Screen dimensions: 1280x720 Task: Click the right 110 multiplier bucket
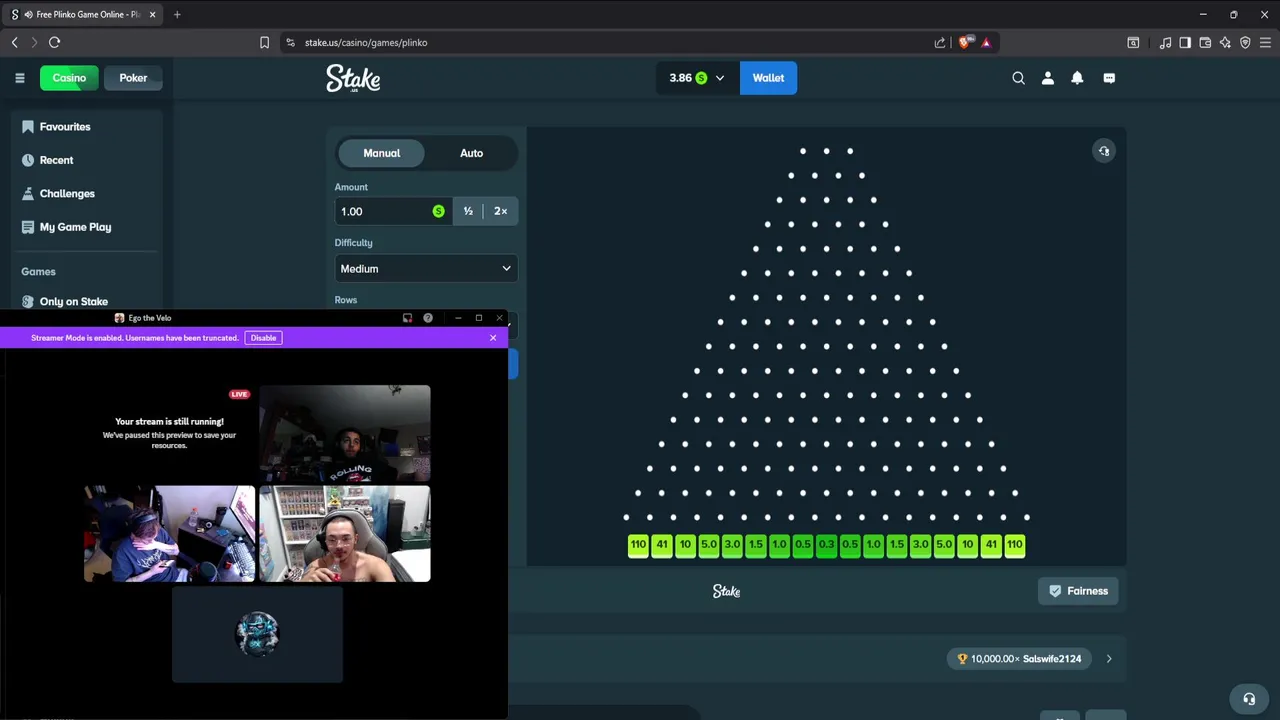(x=1015, y=545)
